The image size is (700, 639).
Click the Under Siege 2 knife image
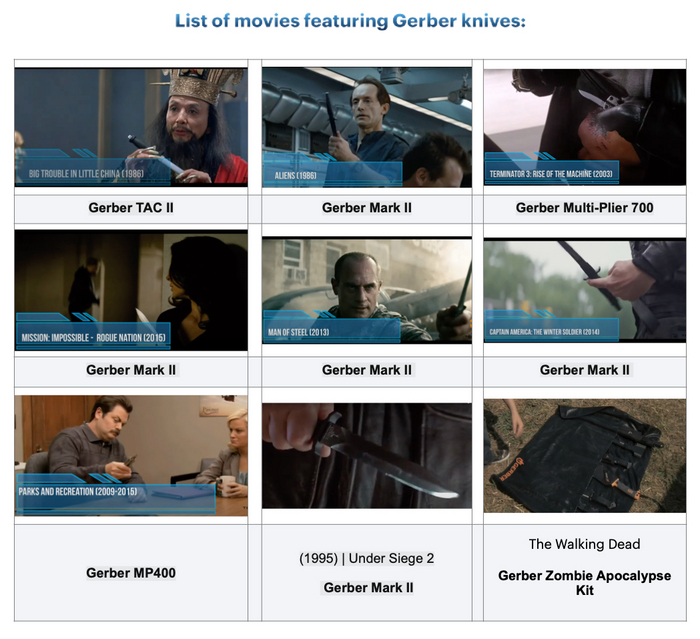[367, 455]
